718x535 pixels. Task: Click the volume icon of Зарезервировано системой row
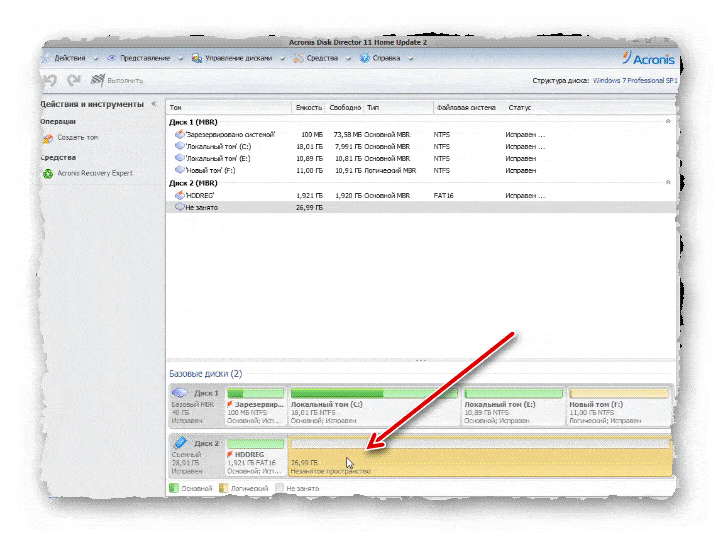(180, 134)
